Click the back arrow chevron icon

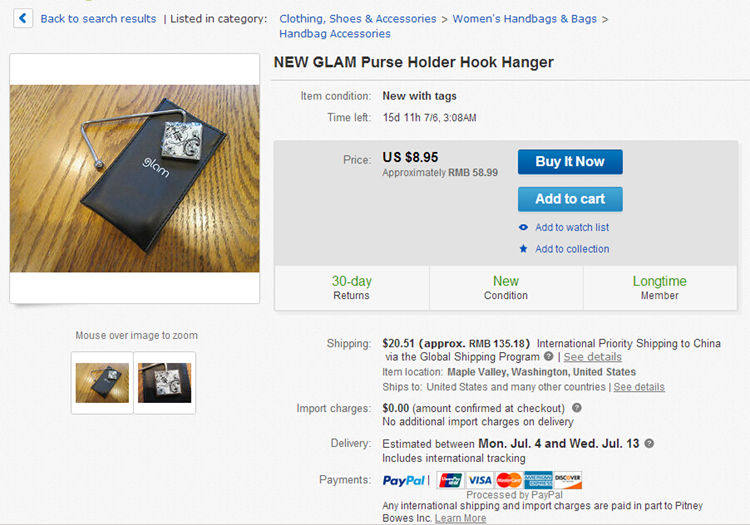[x=22, y=19]
